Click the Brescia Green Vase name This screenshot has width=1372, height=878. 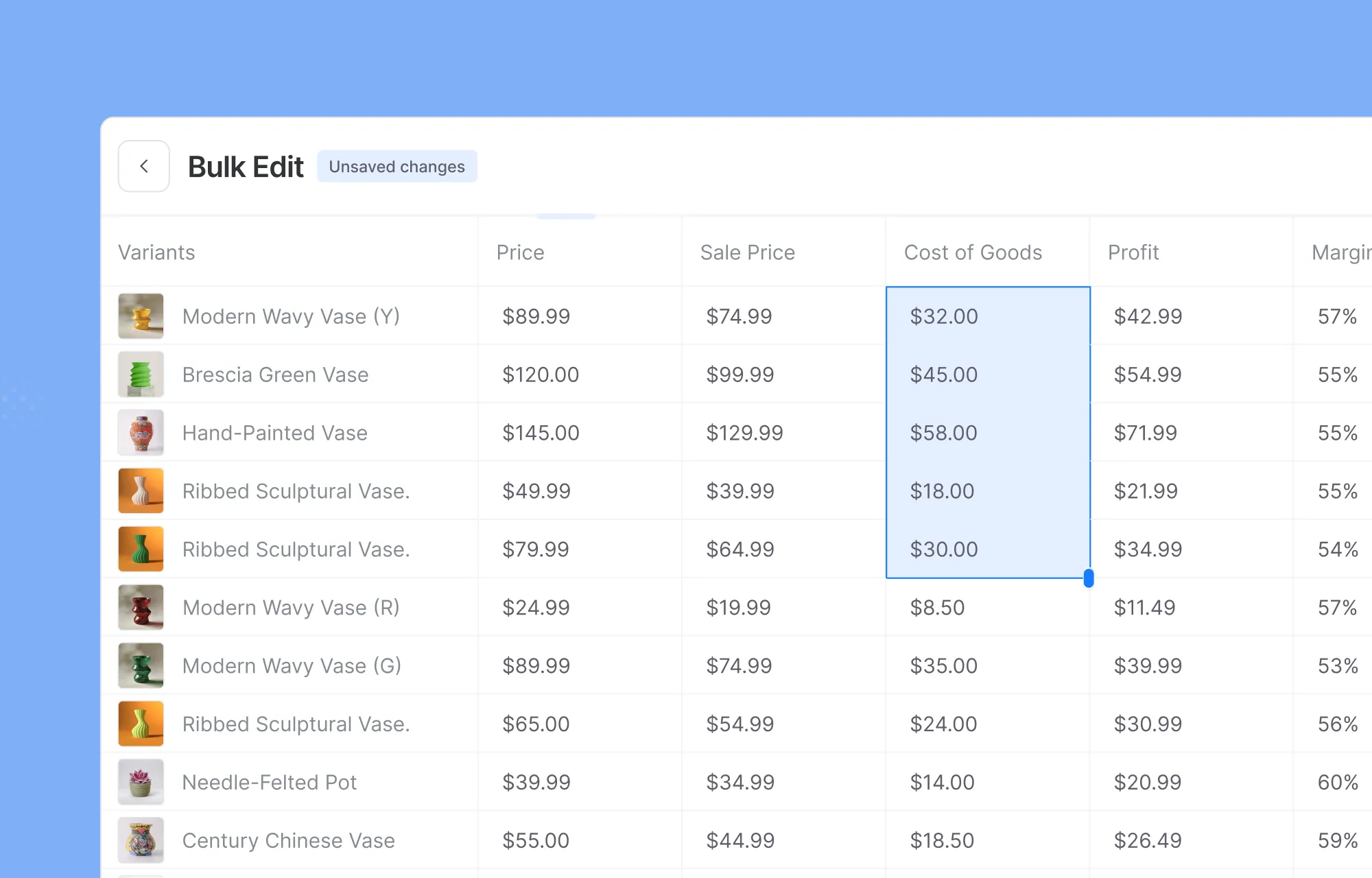pos(275,375)
